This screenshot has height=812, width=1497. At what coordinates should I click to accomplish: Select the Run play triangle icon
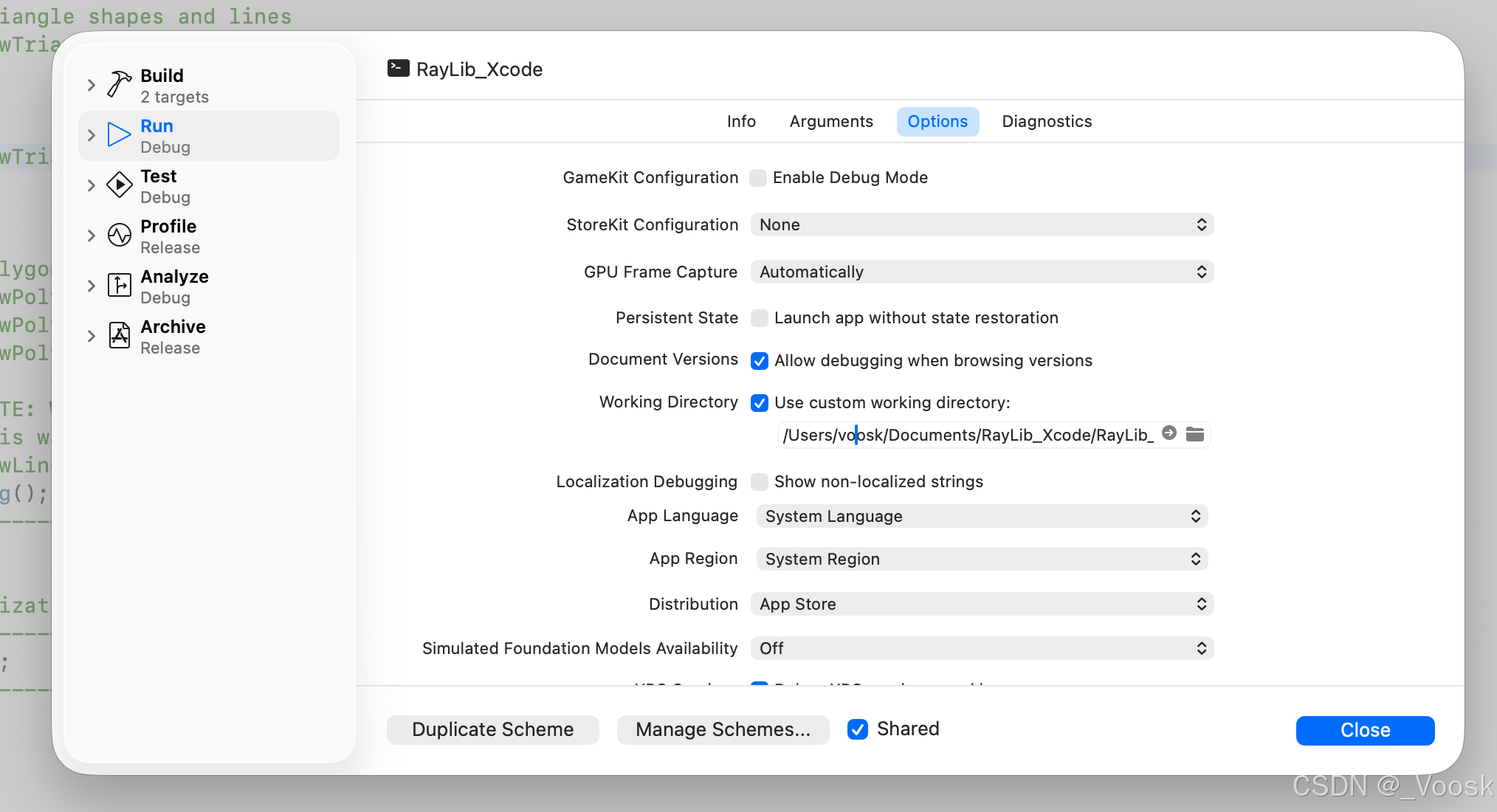click(119, 135)
